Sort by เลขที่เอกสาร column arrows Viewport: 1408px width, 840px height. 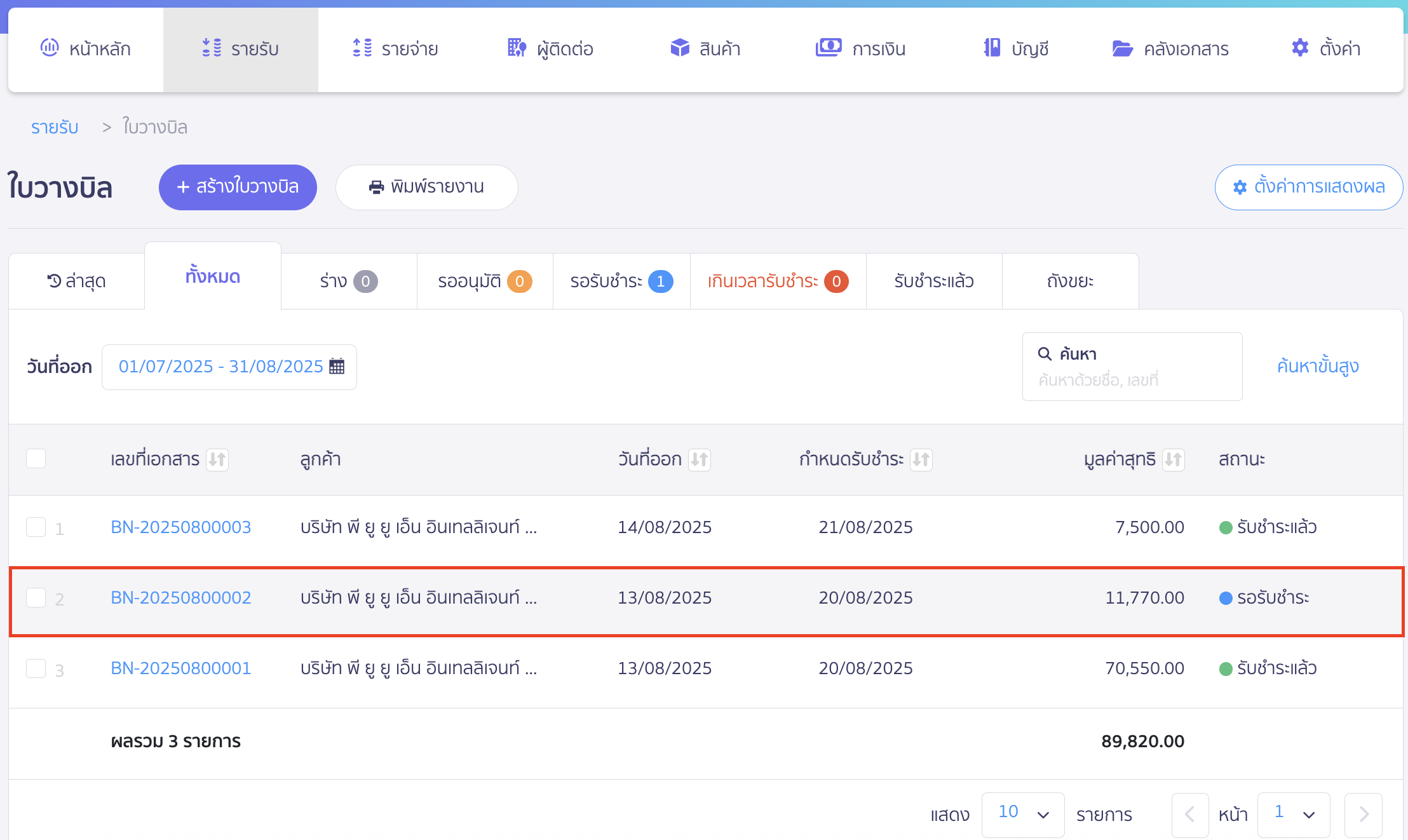coord(217,459)
